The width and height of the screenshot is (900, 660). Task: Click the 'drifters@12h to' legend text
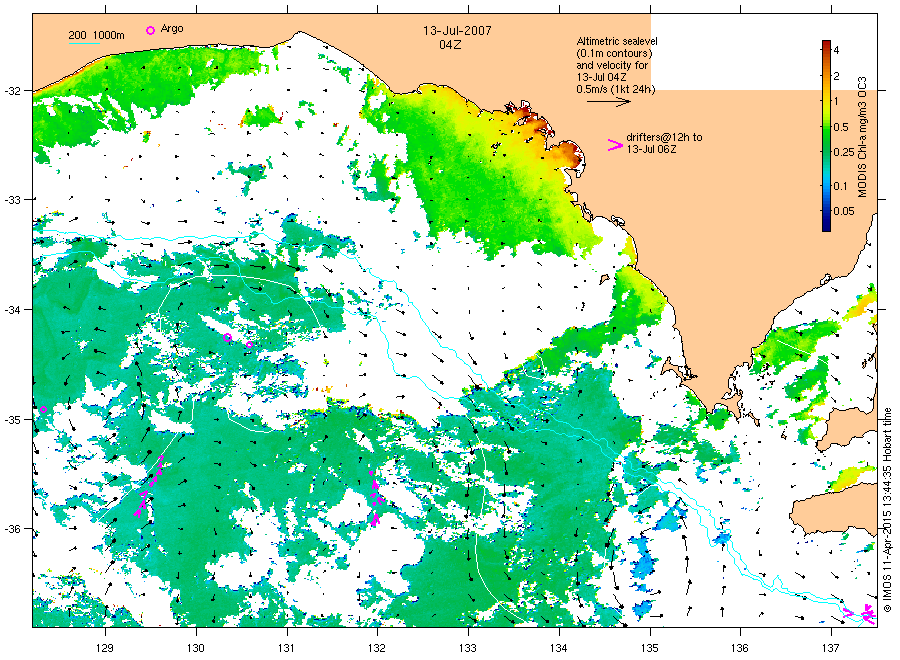664,137
